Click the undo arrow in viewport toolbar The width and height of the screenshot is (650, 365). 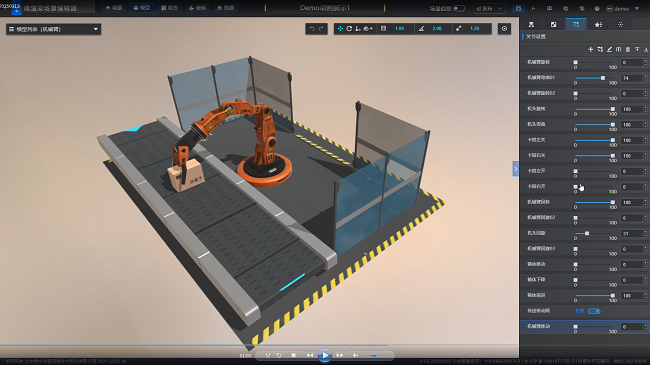click(312, 29)
